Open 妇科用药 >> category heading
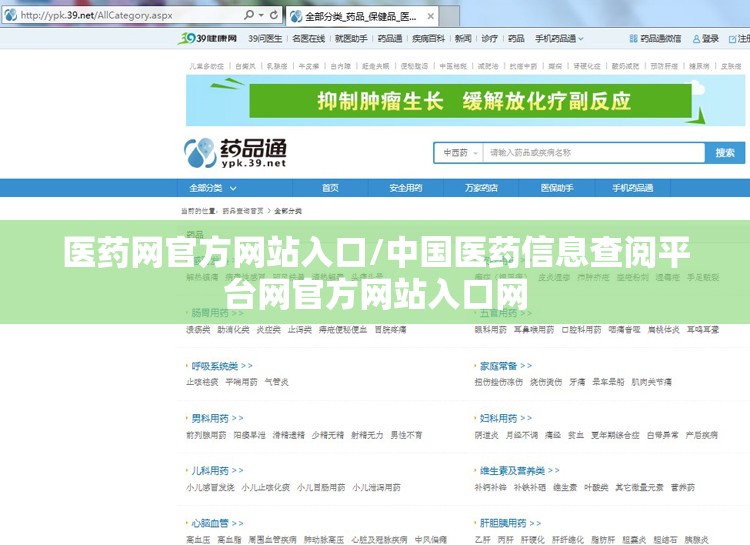This screenshot has height=545, width=750. (x=506, y=419)
